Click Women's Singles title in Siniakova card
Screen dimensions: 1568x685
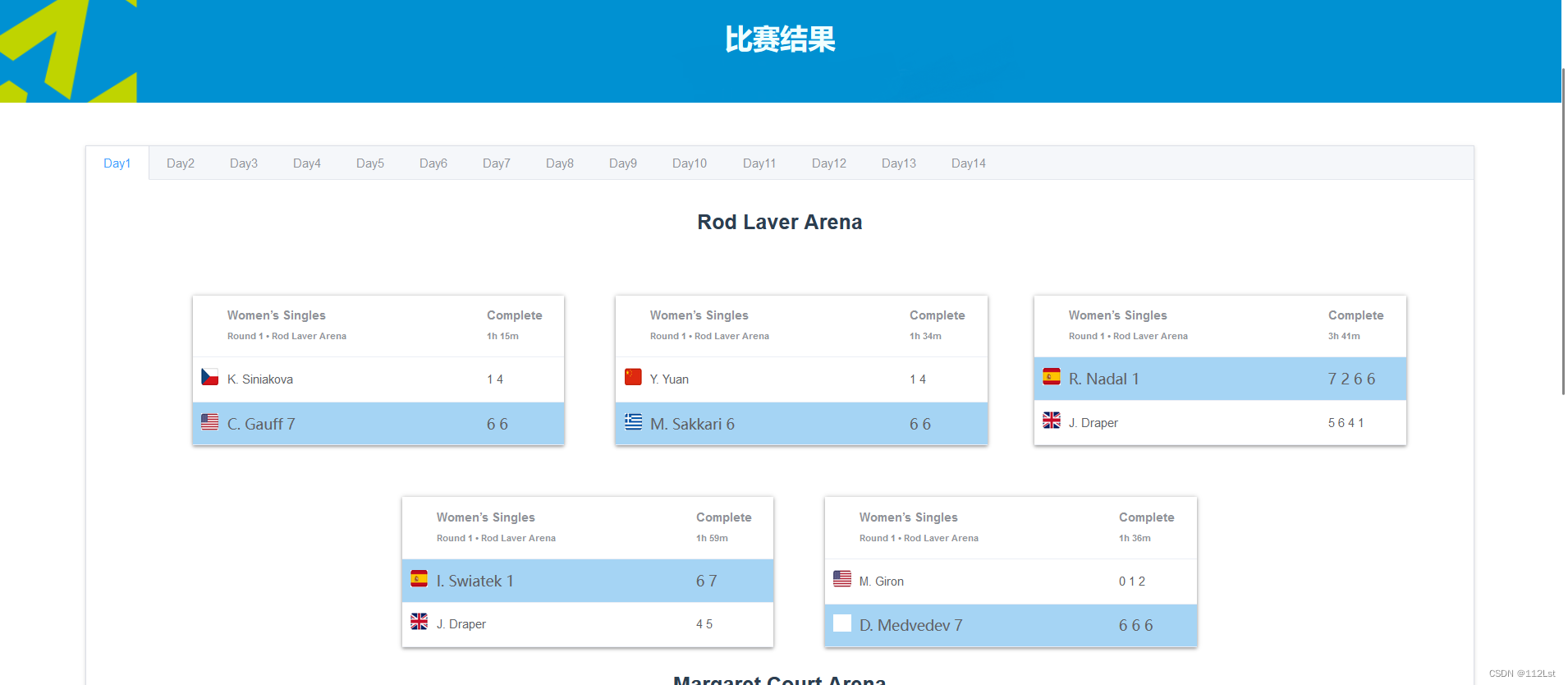tap(277, 315)
